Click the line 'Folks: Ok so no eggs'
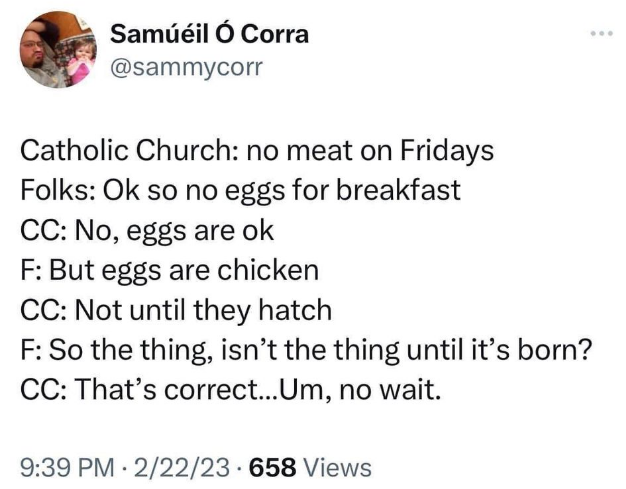This screenshot has height=489, width=626. (240, 190)
